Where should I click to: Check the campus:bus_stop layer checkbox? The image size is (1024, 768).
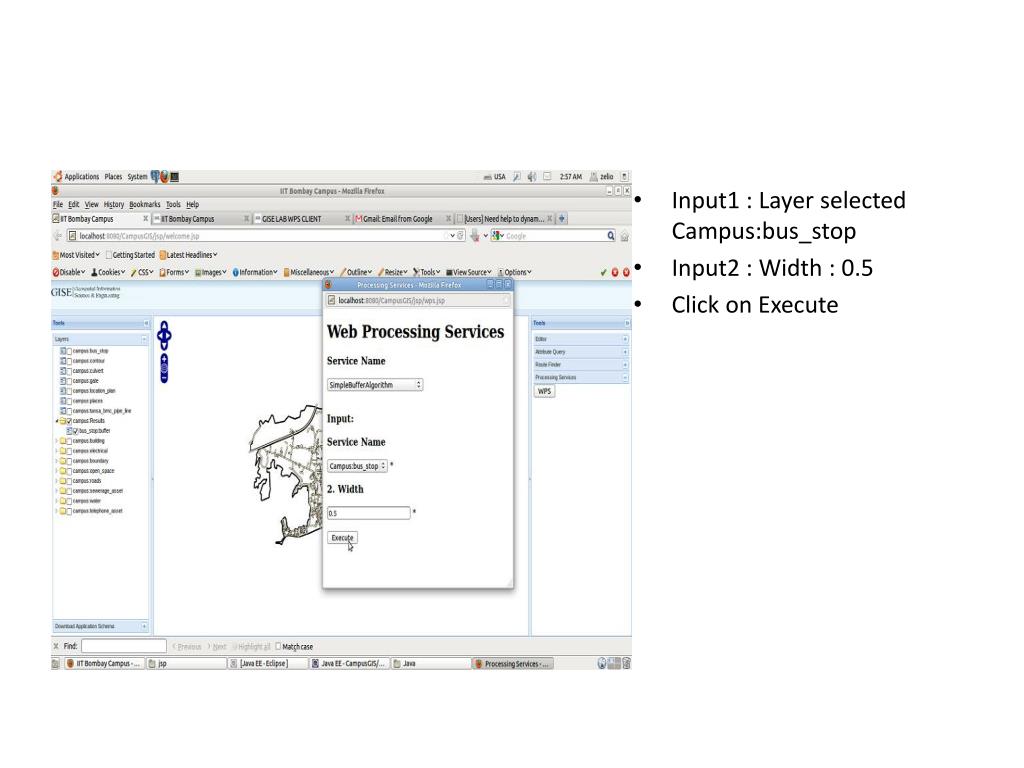click(69, 351)
